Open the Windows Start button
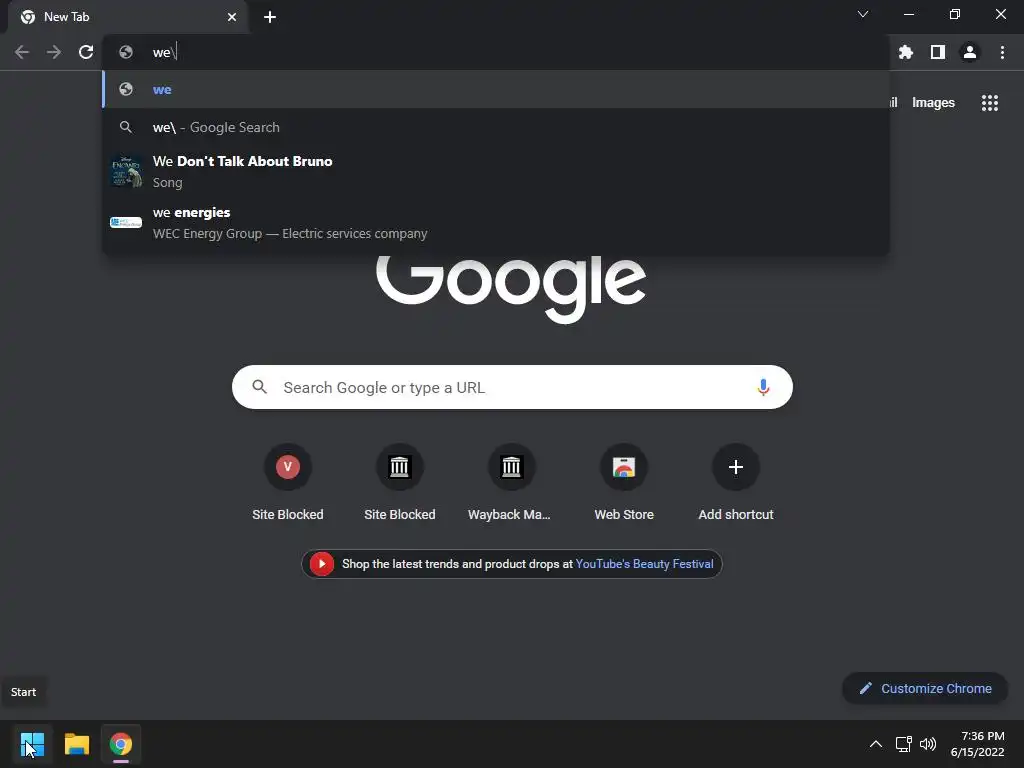 point(32,744)
